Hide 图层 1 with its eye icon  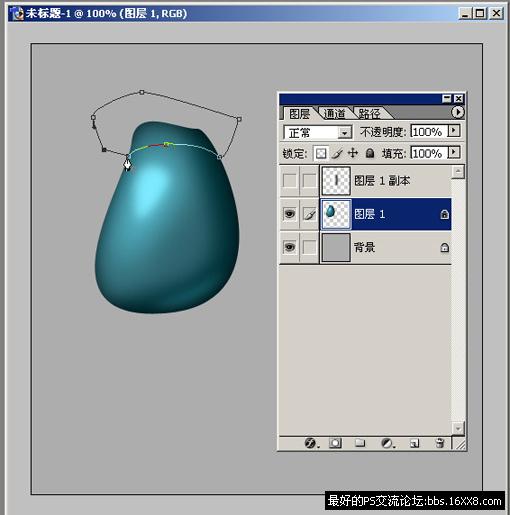(x=289, y=214)
